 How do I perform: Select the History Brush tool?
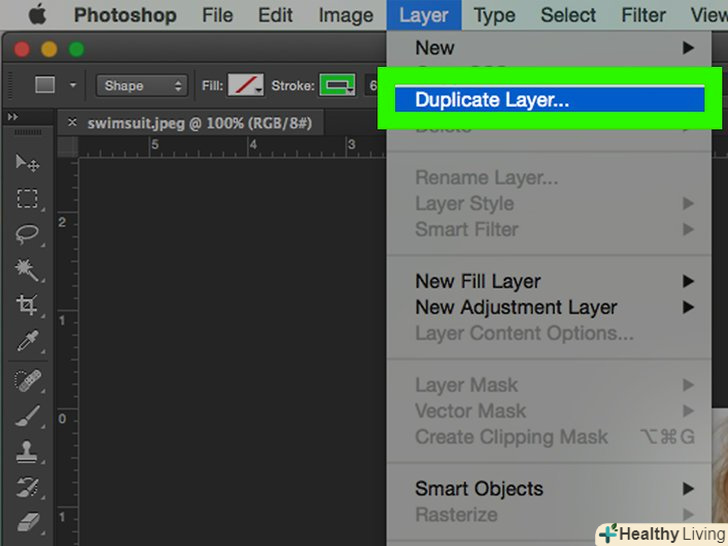27,487
